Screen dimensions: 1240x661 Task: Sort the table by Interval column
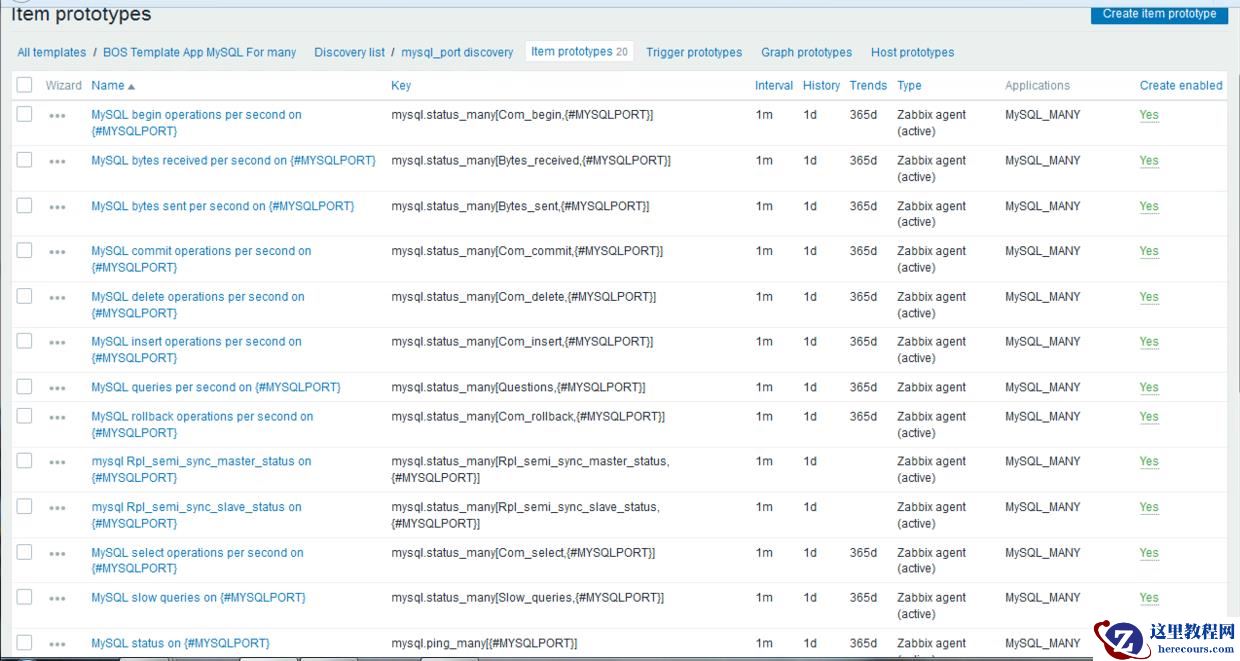[x=774, y=86]
